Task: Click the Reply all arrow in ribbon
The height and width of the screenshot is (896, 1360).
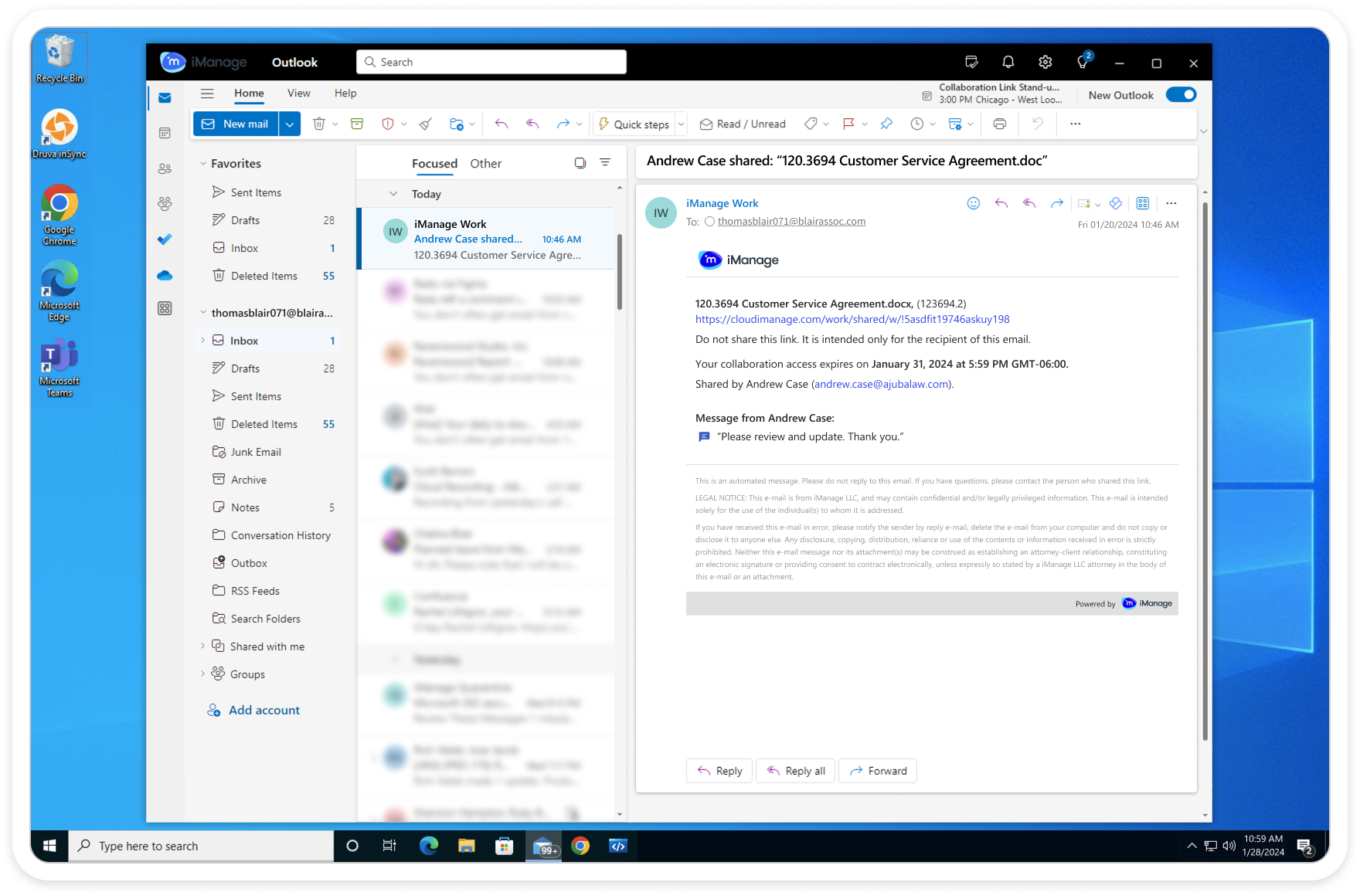Action: (x=532, y=124)
